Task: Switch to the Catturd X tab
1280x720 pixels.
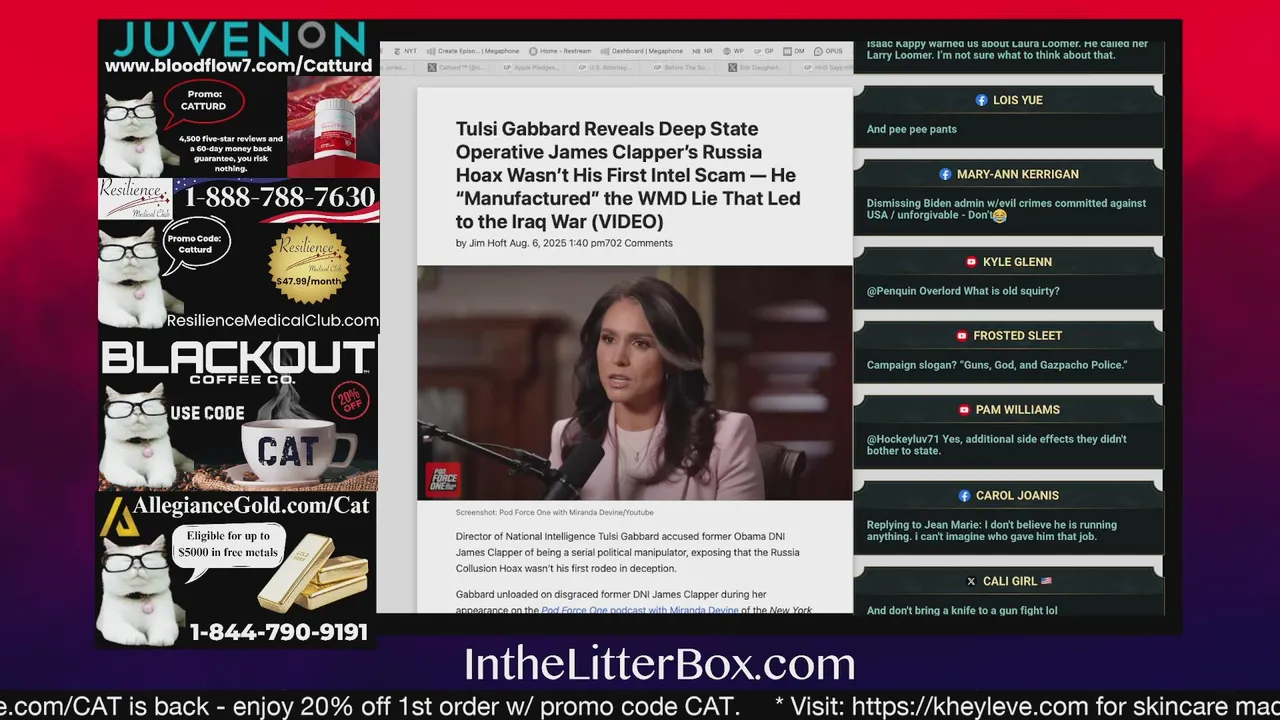Action: [458, 68]
